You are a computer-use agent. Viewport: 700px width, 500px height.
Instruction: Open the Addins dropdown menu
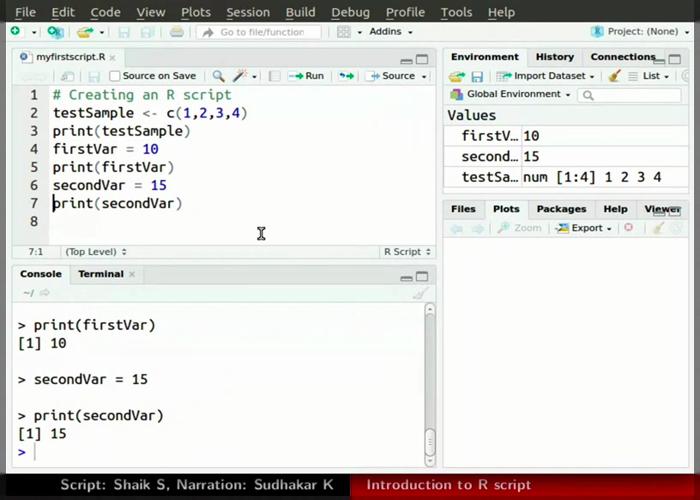(x=390, y=32)
